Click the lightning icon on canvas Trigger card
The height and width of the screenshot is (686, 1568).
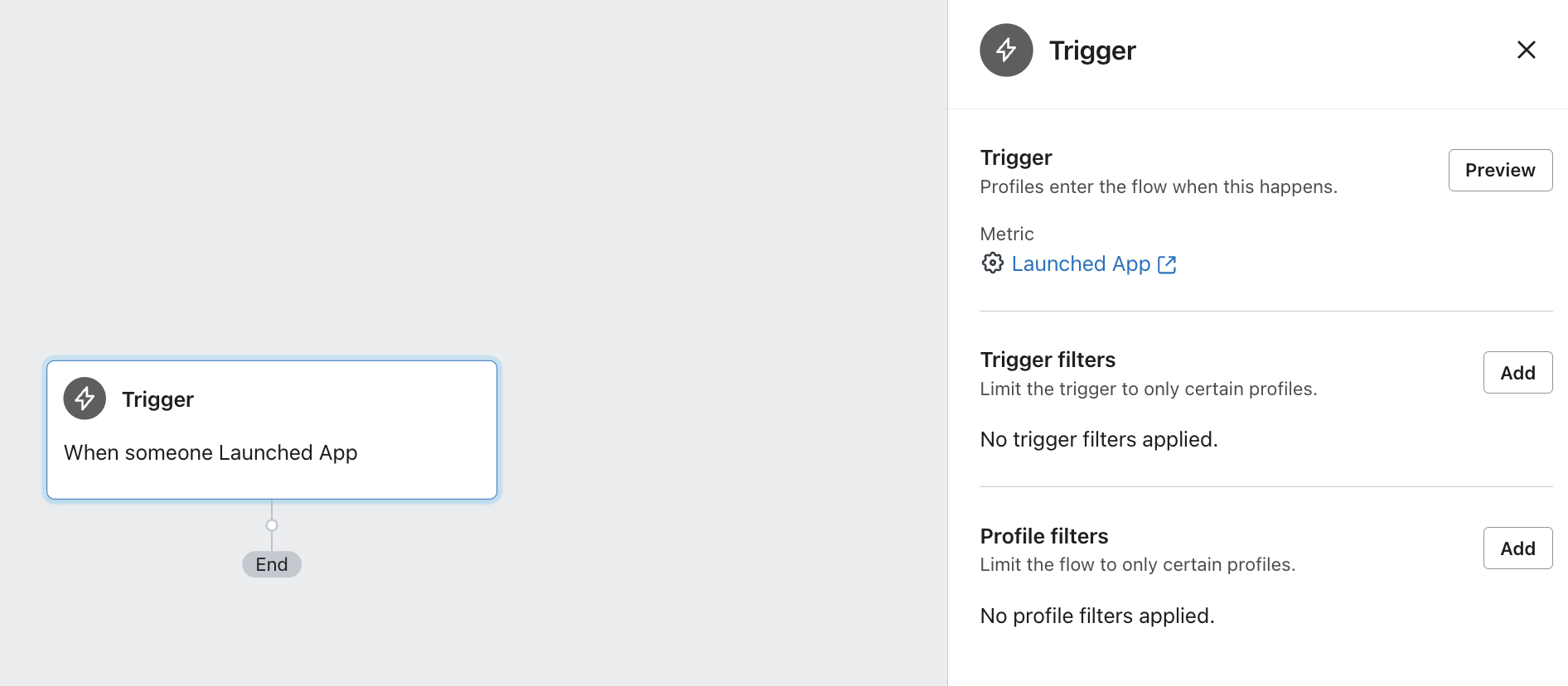[85, 399]
